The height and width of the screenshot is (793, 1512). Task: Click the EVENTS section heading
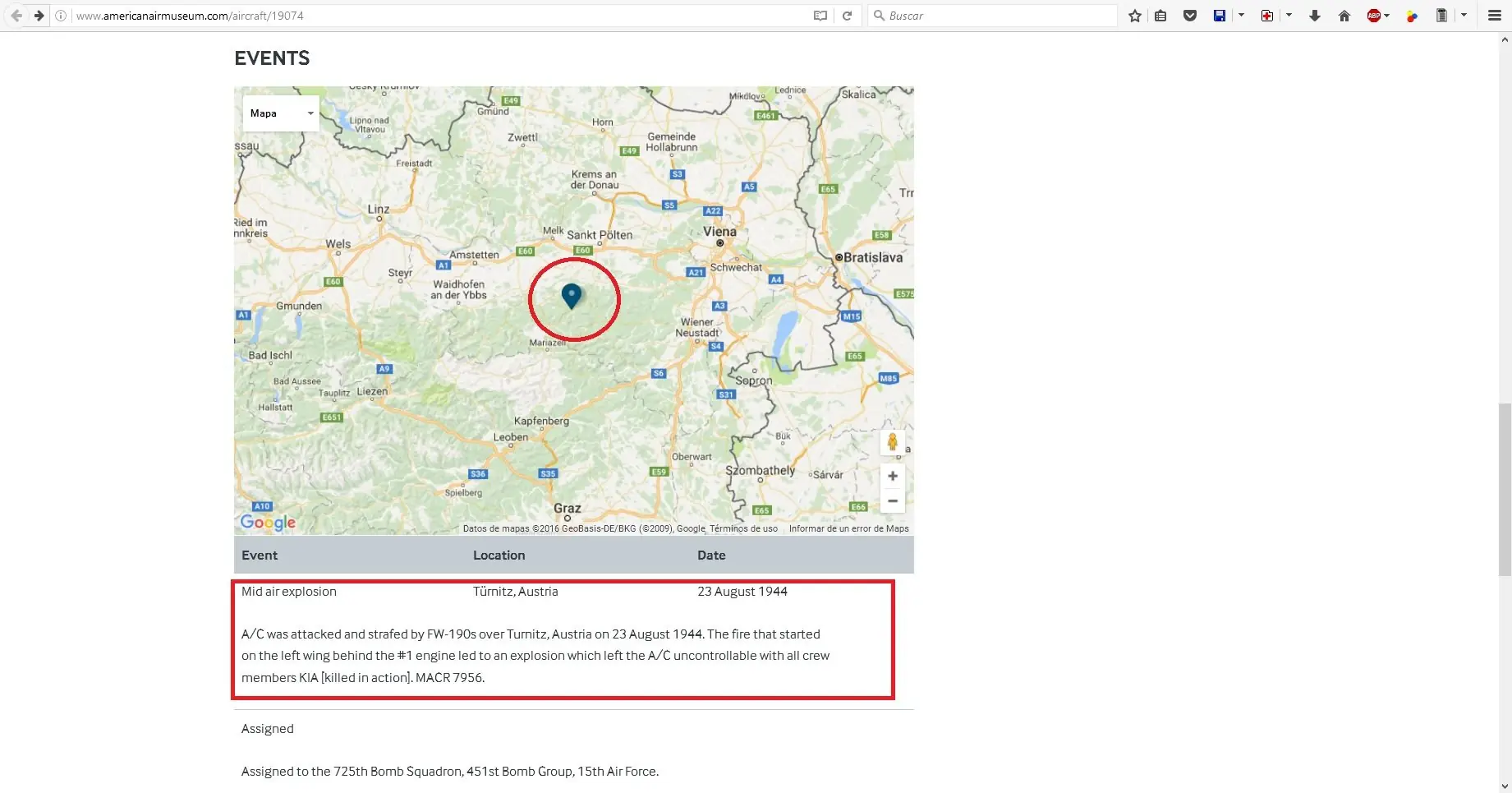pos(272,58)
